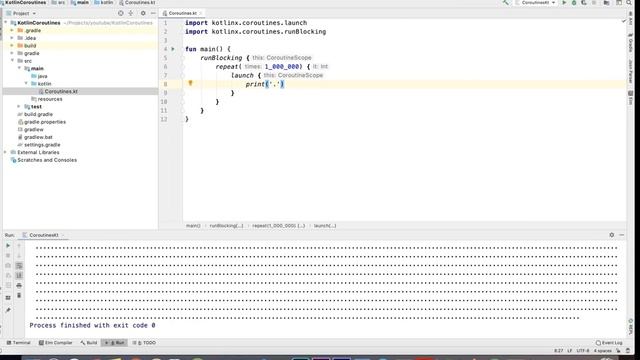Collapse the src folder
The width and height of the screenshot is (640, 360).
[12, 60]
